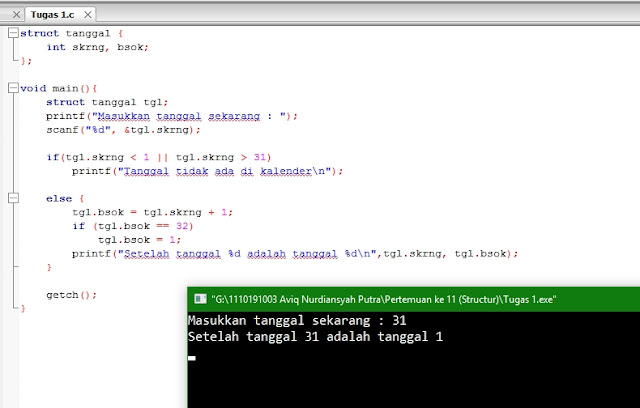Click the line 'int skrng, bsok;'
Screen dimensions: 640x408
point(97,47)
